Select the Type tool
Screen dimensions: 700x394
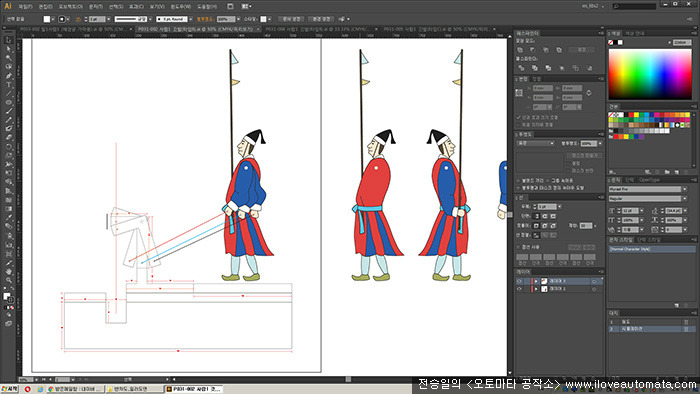point(8,85)
